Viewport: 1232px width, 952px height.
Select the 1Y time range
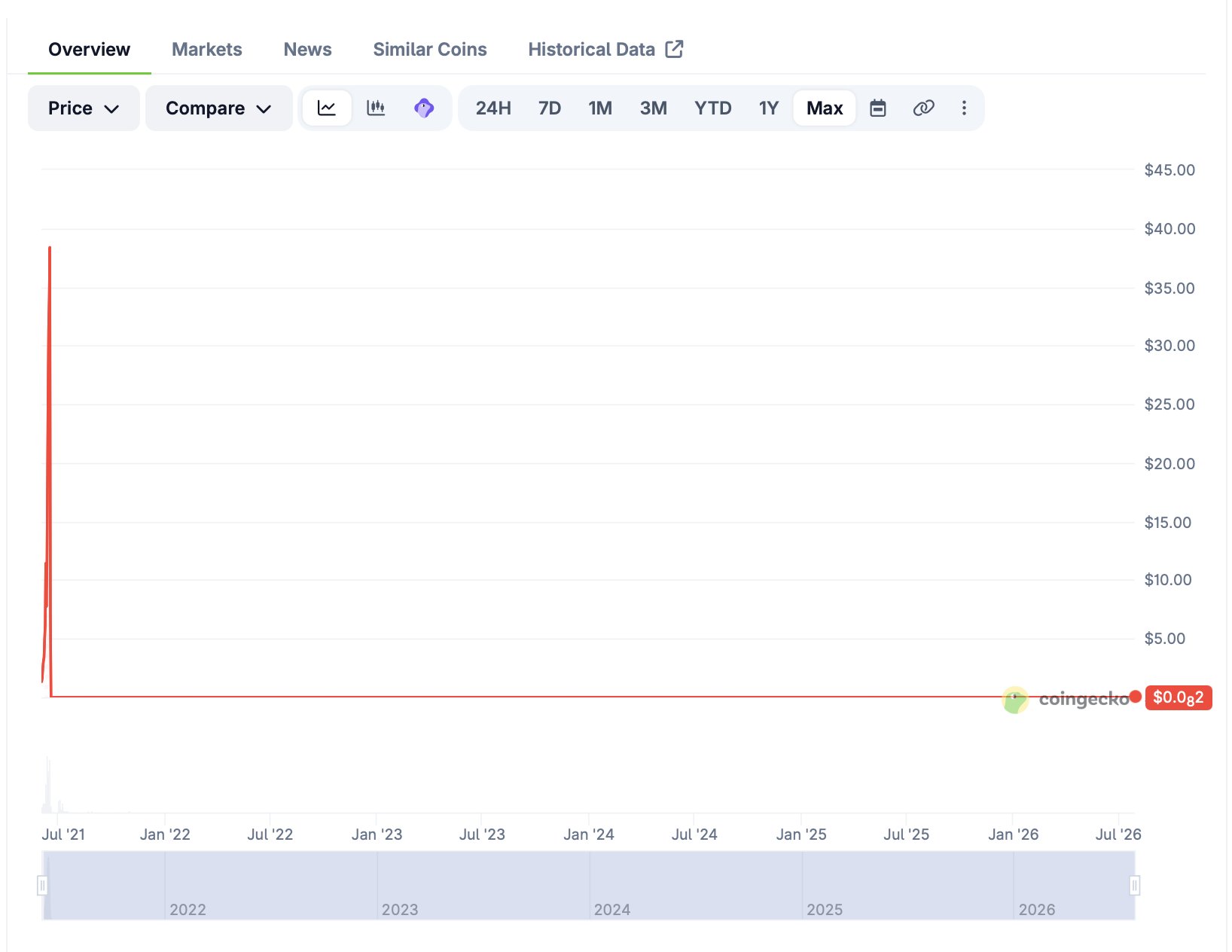[768, 108]
